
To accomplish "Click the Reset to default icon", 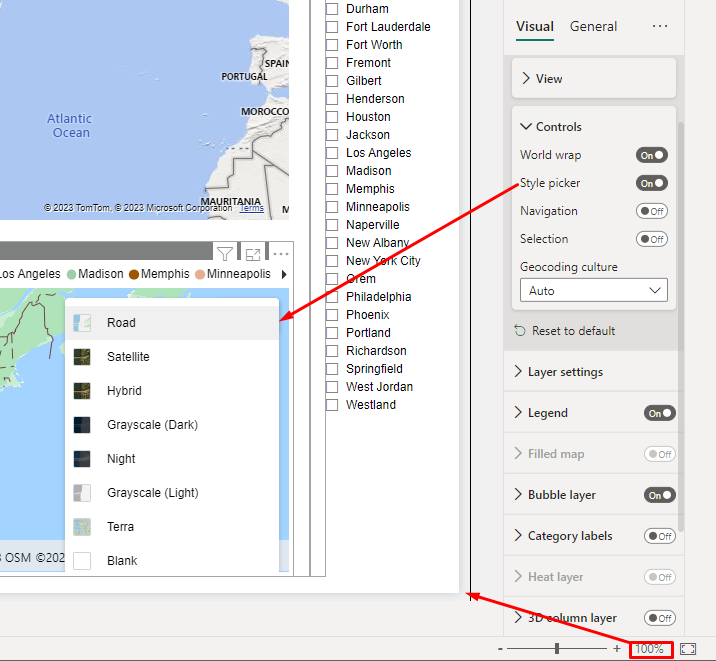I will click(x=520, y=330).
